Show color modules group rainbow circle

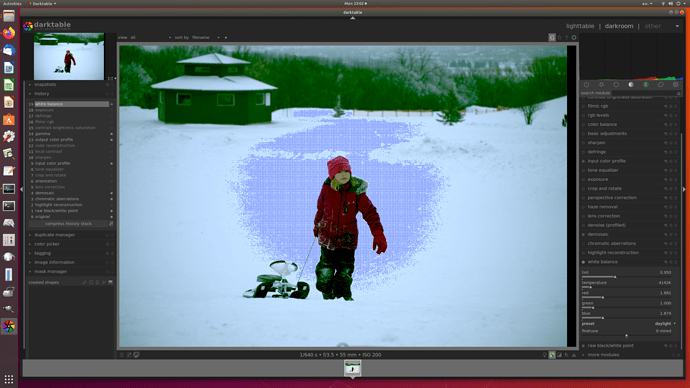pyautogui.click(x=646, y=84)
